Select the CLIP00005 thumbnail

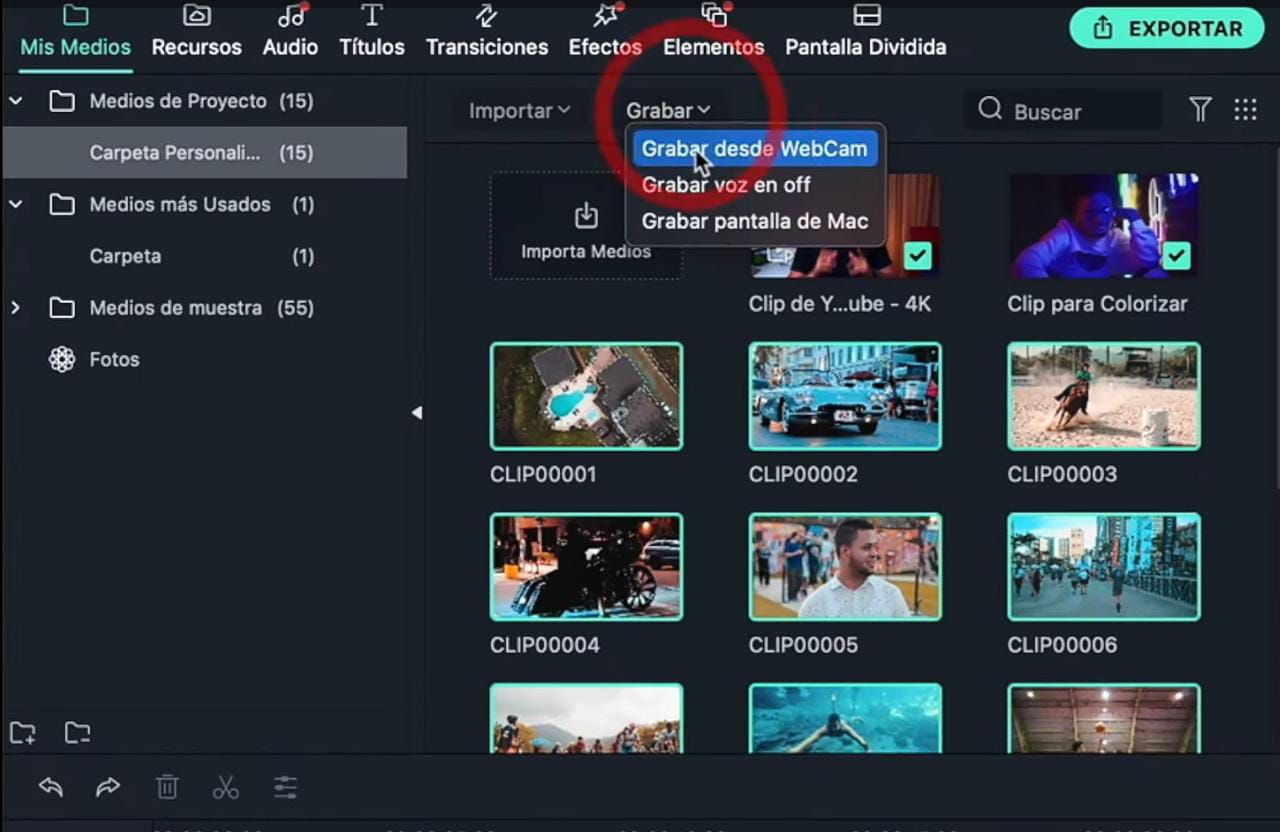click(845, 567)
